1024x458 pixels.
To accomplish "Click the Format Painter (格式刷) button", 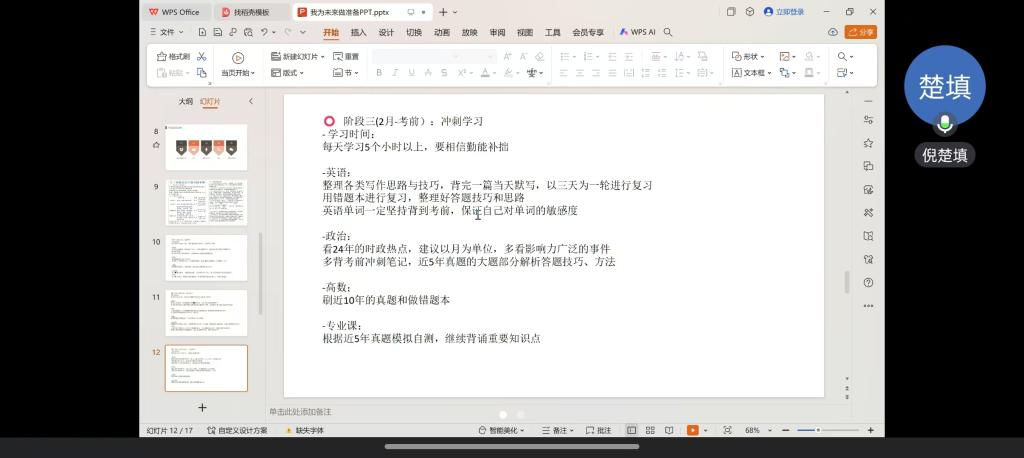I will (x=173, y=57).
